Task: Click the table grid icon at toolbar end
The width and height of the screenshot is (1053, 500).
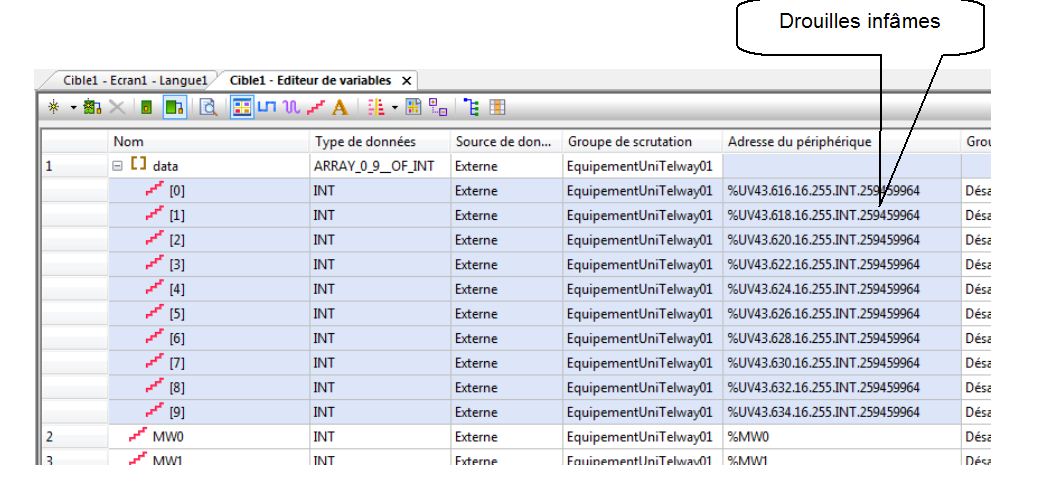Action: [496, 107]
